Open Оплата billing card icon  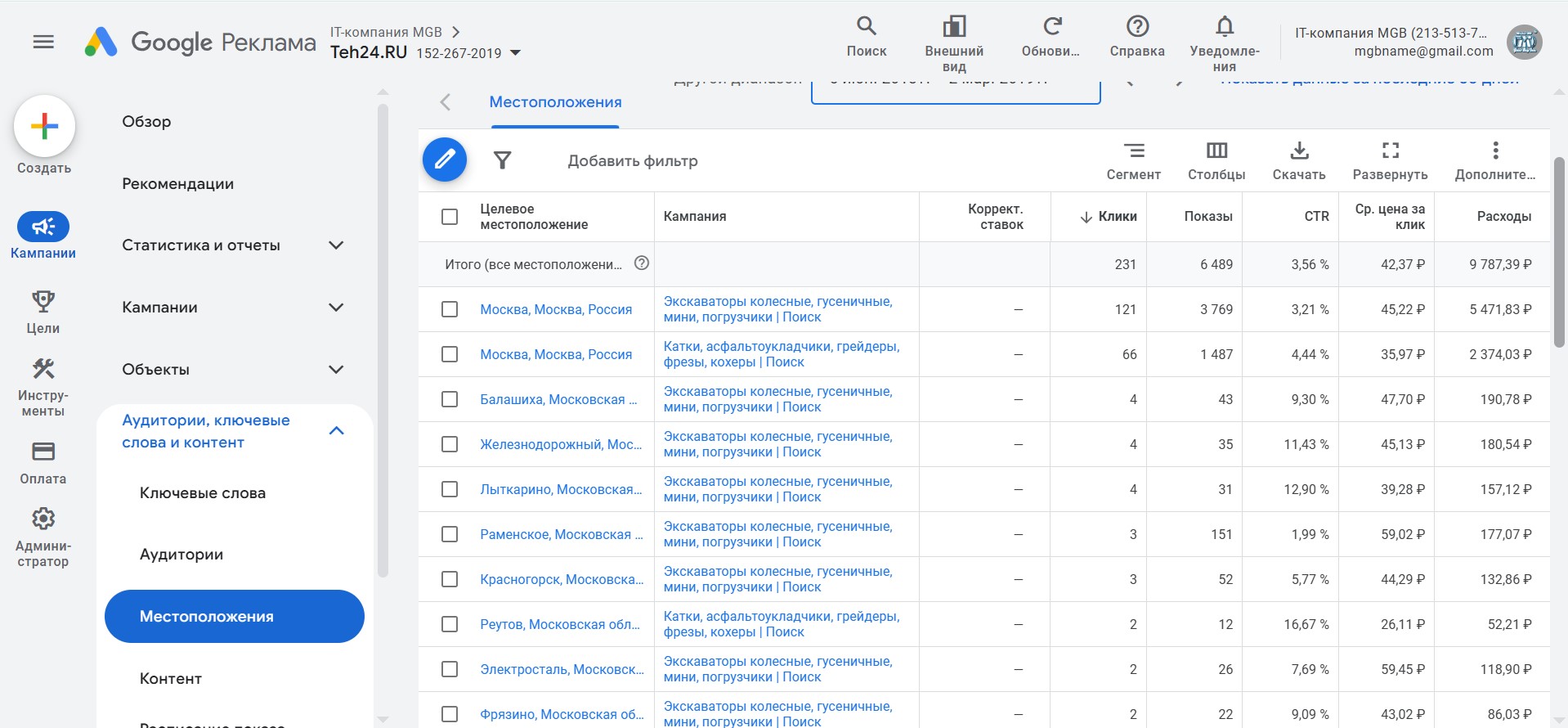(x=43, y=452)
